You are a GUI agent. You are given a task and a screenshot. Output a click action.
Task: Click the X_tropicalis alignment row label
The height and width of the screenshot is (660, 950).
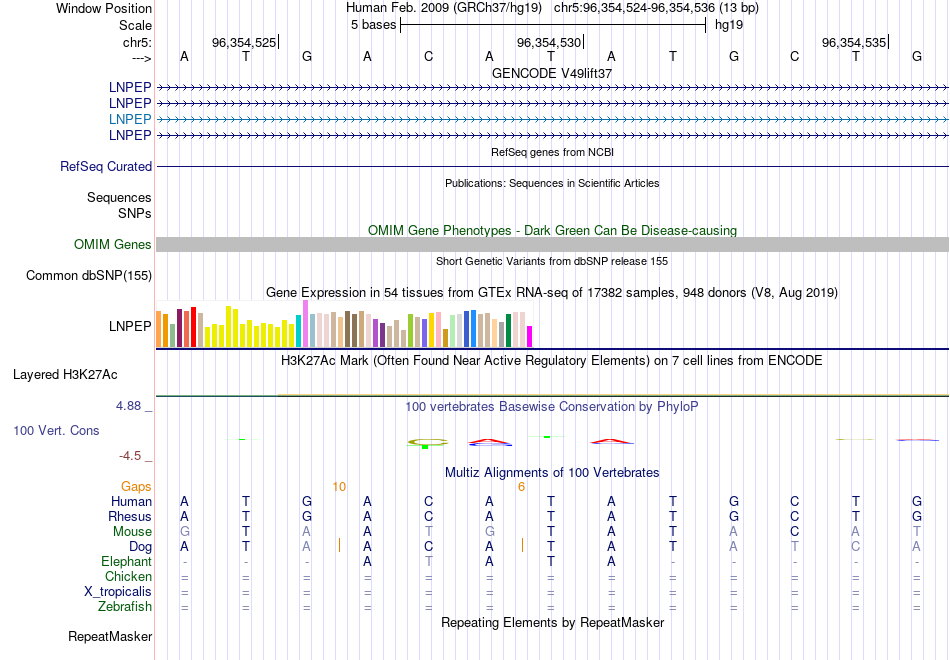click(x=118, y=592)
